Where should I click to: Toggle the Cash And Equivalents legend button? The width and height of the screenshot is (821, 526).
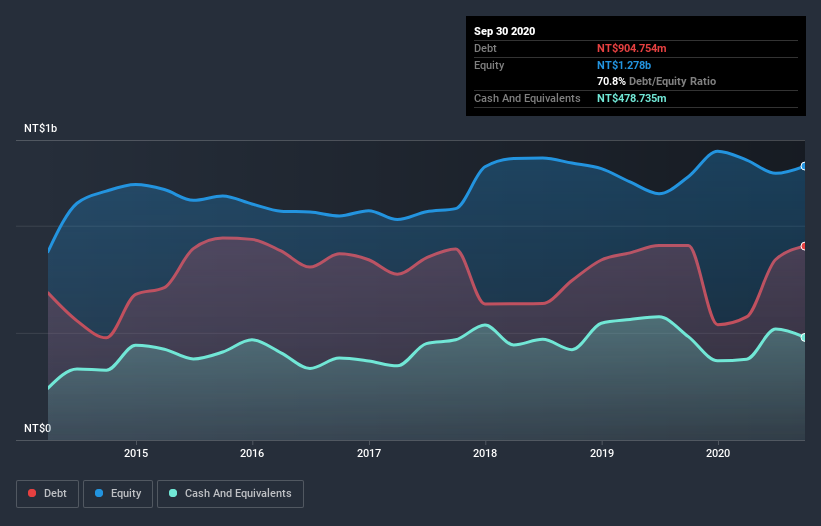(x=230, y=494)
